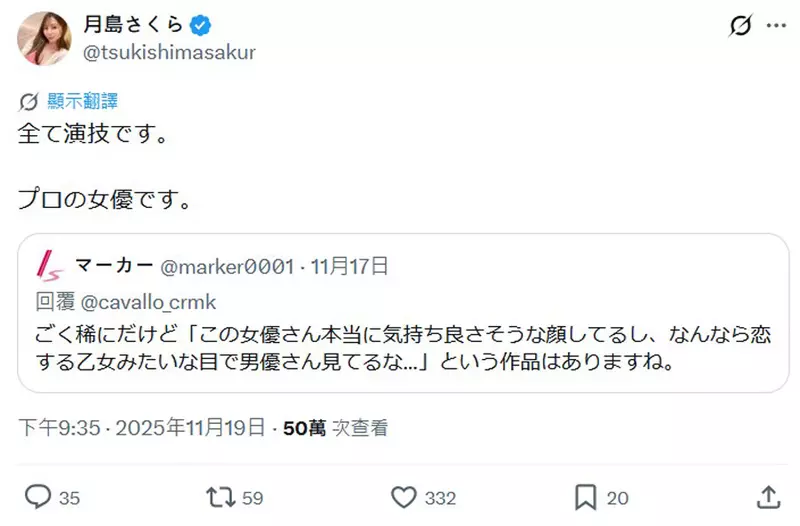Click the マーカー account avatar icon
The width and height of the screenshot is (800, 526).
point(51,266)
